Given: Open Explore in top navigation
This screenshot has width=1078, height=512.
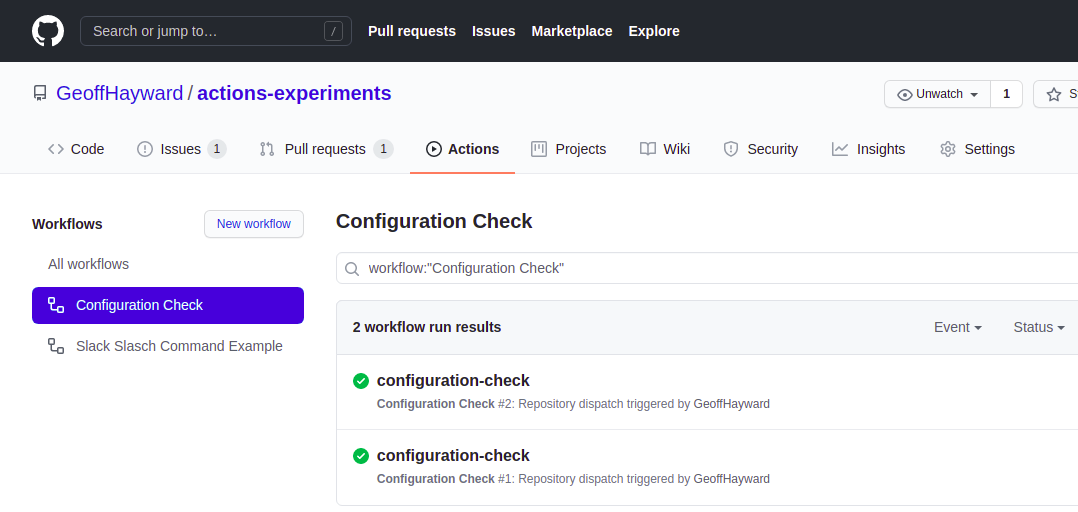Looking at the screenshot, I should tap(654, 31).
